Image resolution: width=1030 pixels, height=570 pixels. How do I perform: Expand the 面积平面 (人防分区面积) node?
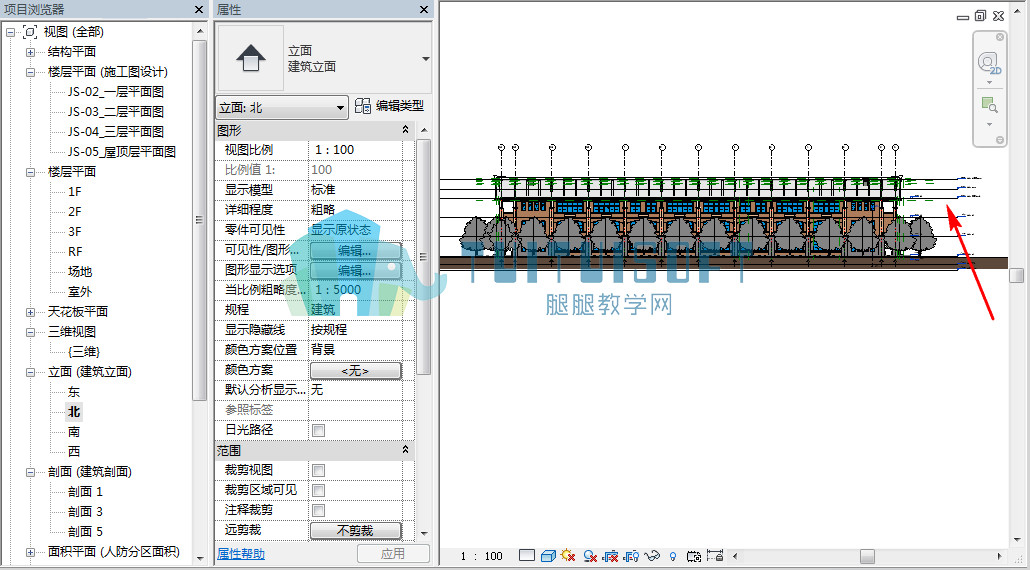tap(31, 552)
